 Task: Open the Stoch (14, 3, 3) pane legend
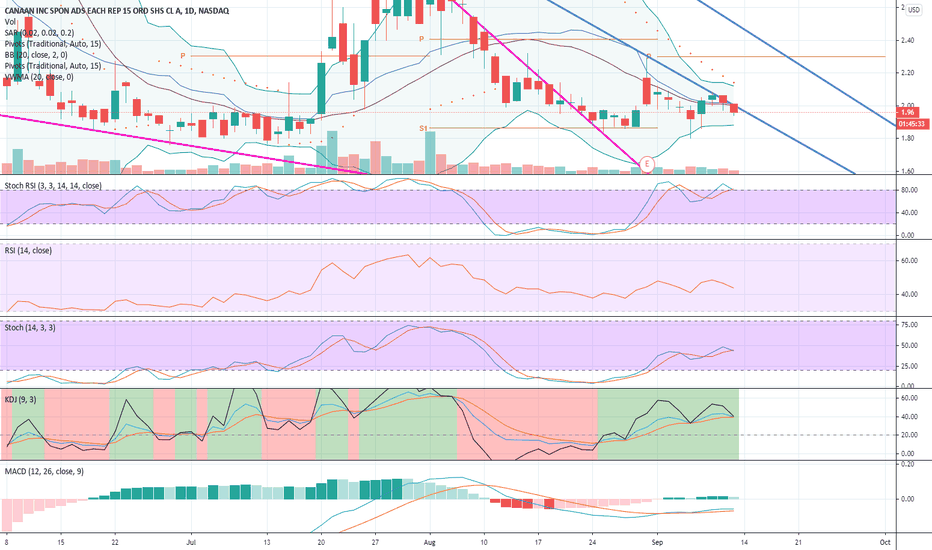coord(30,328)
